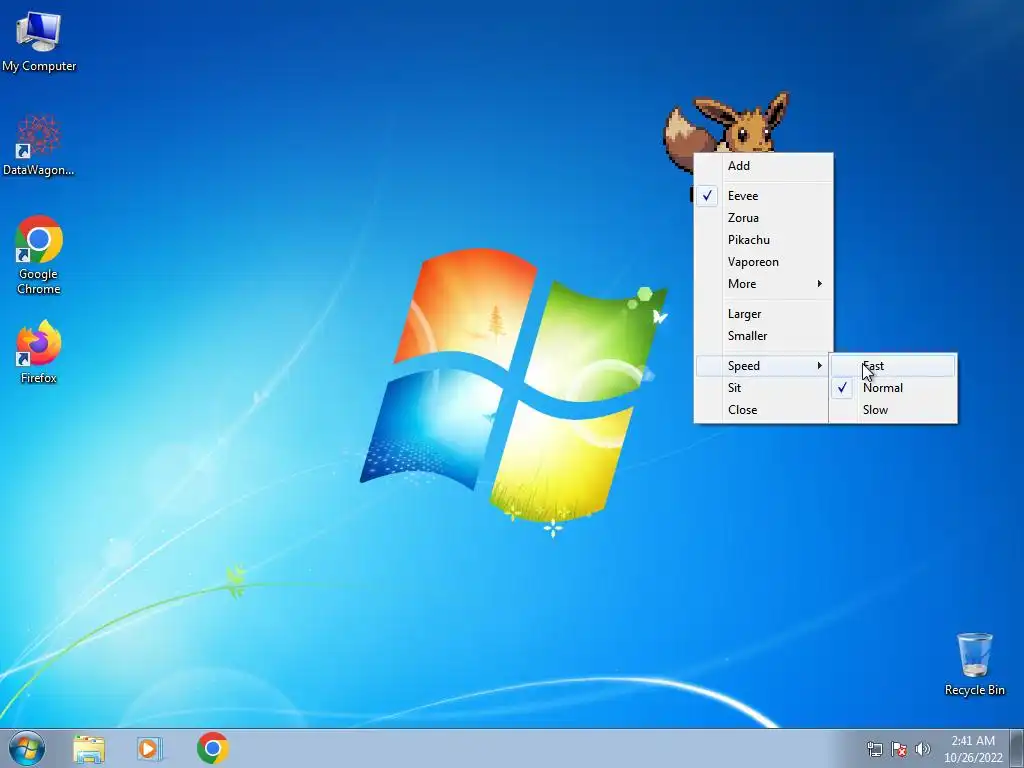
Task: Click the volume speaker tray icon
Action: pos(923,749)
